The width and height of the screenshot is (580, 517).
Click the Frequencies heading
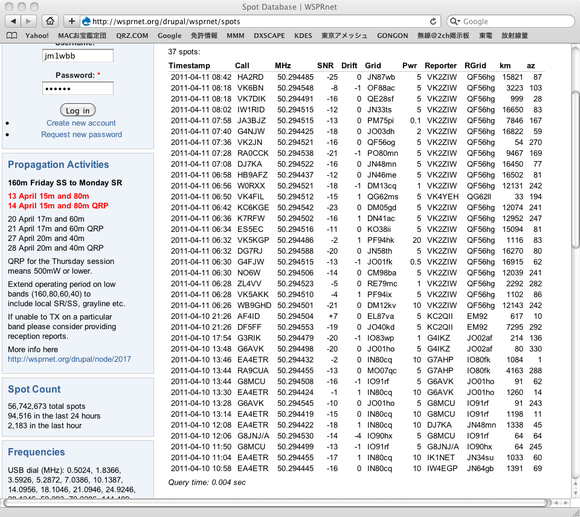click(36, 452)
